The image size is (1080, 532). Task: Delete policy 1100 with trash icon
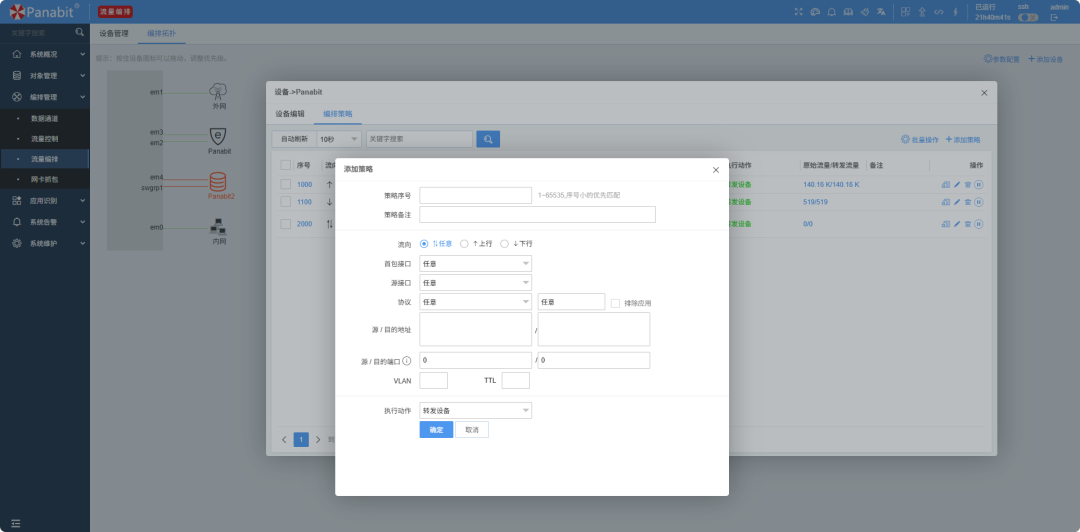click(968, 202)
